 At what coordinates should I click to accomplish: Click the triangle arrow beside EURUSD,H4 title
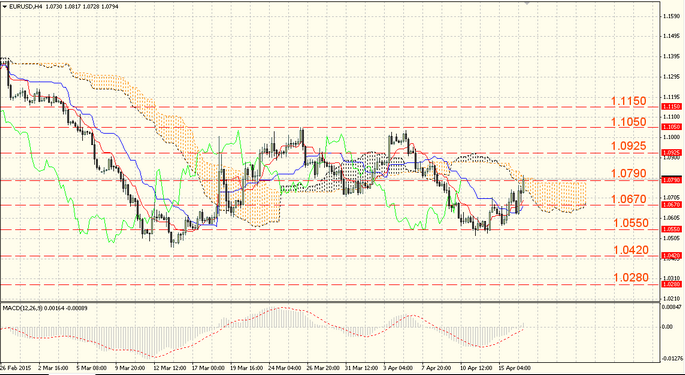[5, 7]
